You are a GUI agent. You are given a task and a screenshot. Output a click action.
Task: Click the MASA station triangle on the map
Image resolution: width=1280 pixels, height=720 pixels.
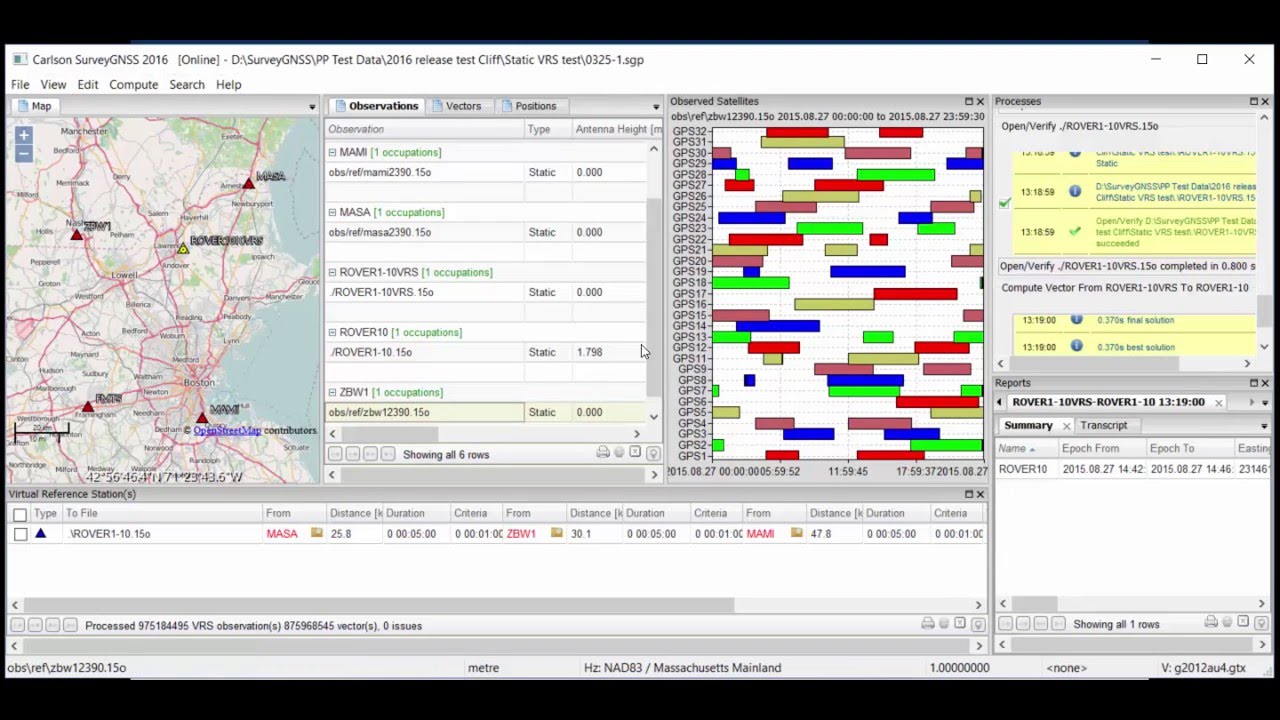click(248, 183)
